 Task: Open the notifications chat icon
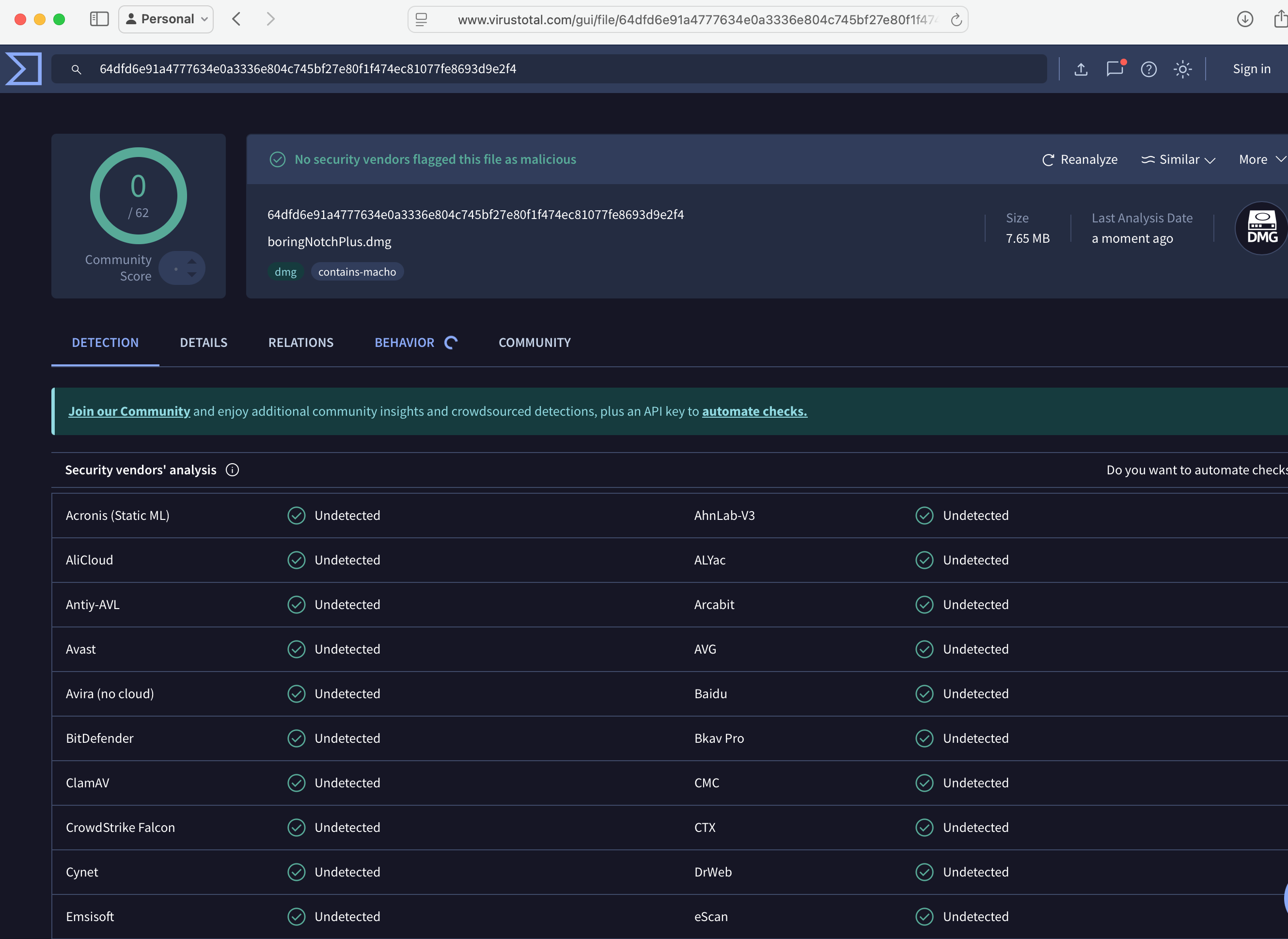[x=1114, y=69]
